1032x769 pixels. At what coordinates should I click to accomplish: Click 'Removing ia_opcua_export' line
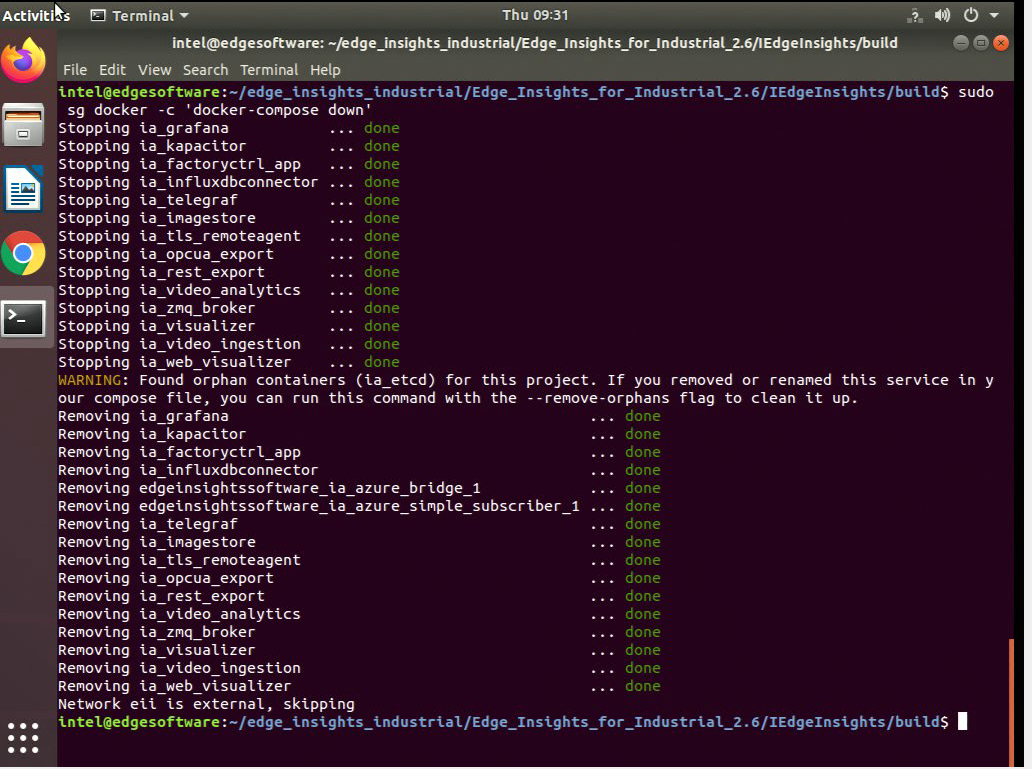click(x=359, y=578)
